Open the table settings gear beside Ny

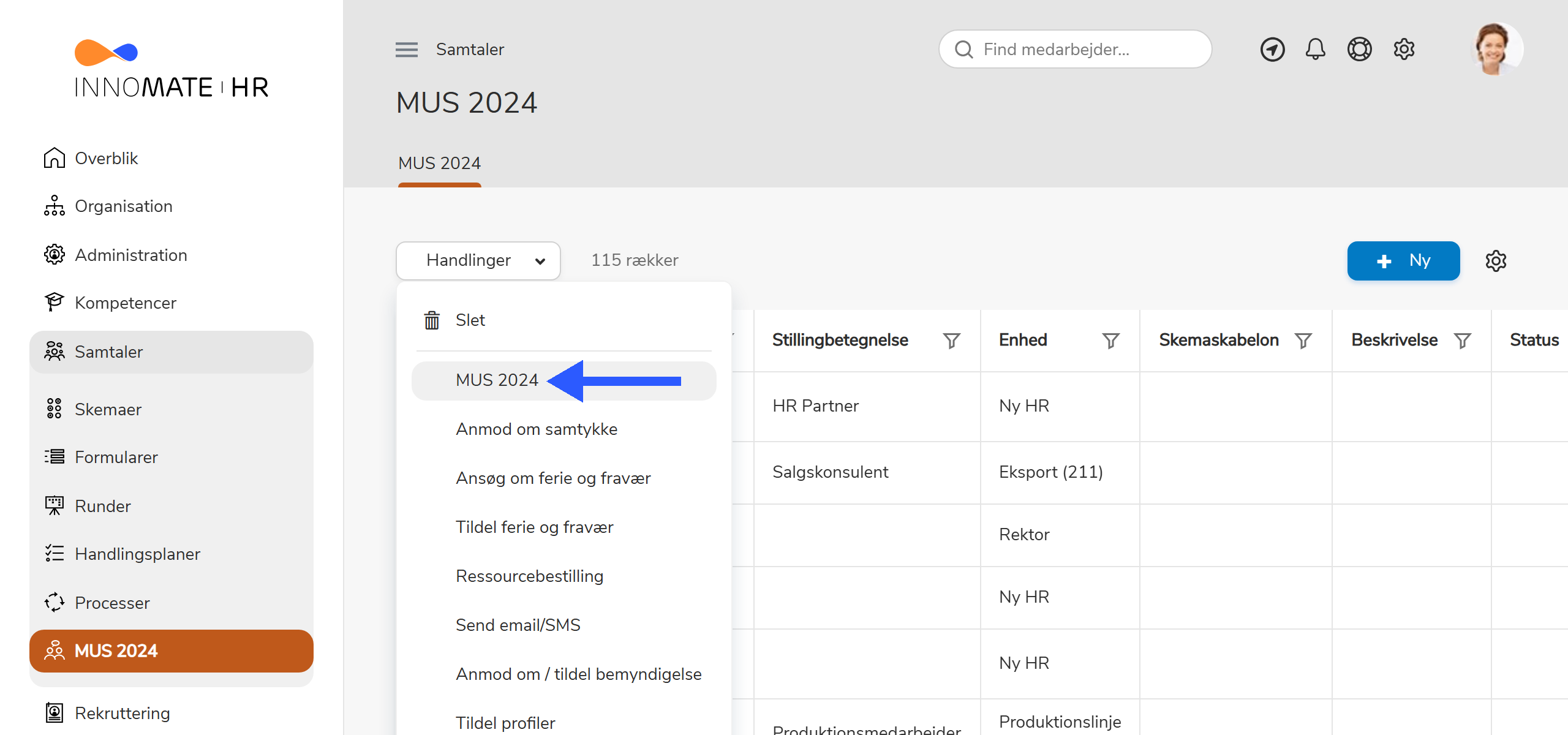(1496, 261)
